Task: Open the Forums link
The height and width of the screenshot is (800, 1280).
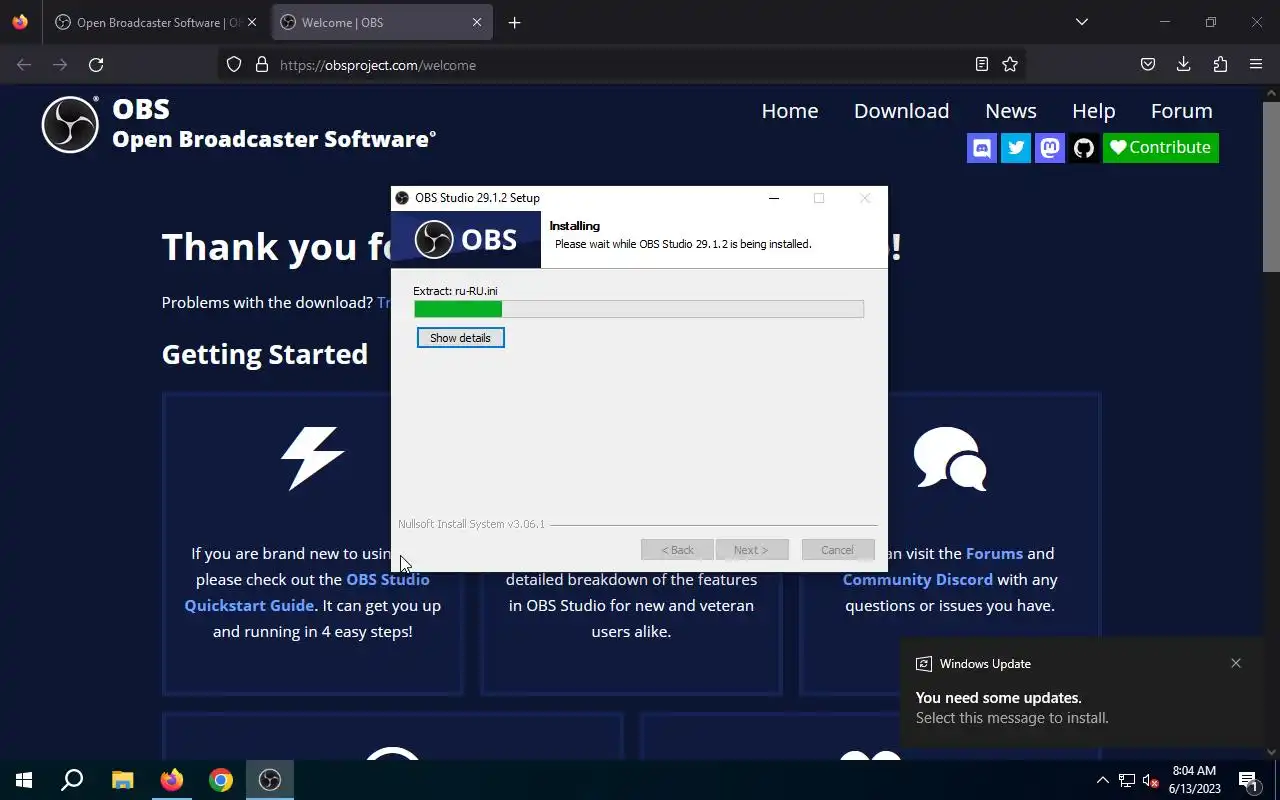Action: tap(994, 553)
